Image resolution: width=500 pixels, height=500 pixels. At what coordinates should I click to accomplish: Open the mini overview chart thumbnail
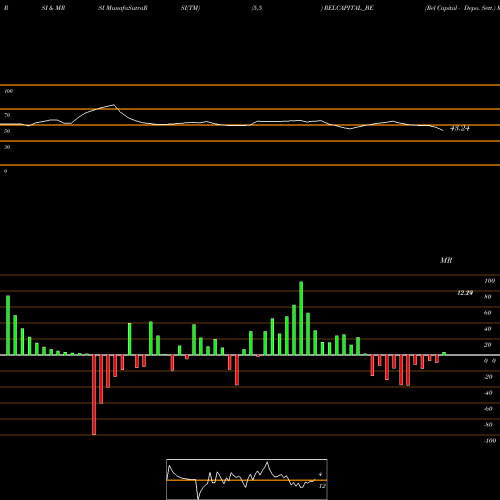[x=247, y=479]
